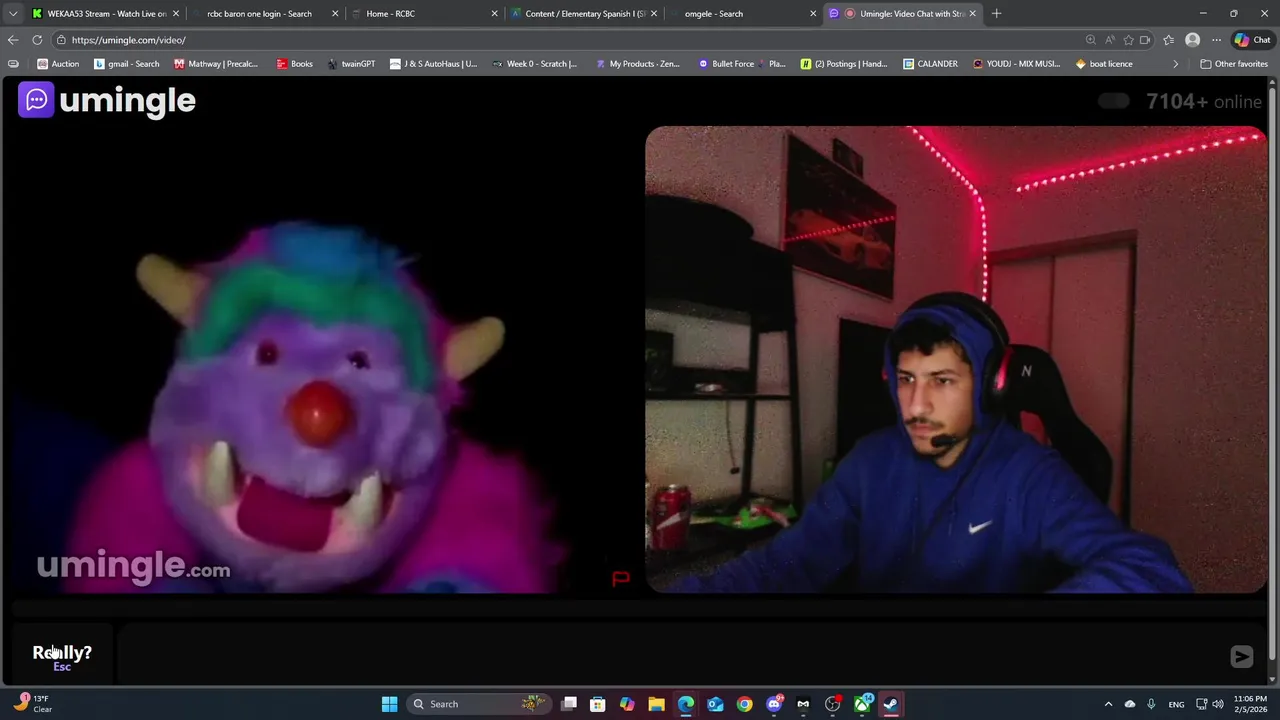Screen dimensions: 1280x720
Task: Open the weather widget showing 13°F Clear
Action: click(x=32, y=704)
